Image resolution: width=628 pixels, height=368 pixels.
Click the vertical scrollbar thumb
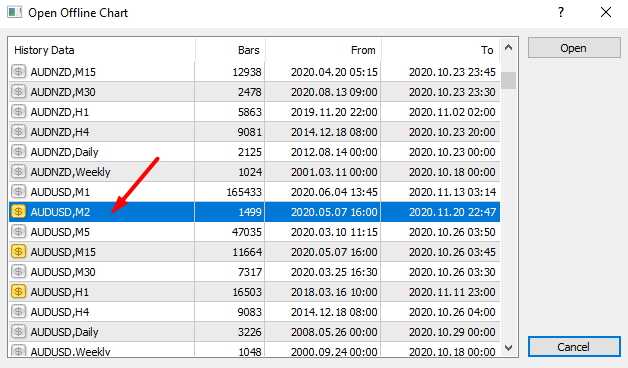(x=509, y=80)
